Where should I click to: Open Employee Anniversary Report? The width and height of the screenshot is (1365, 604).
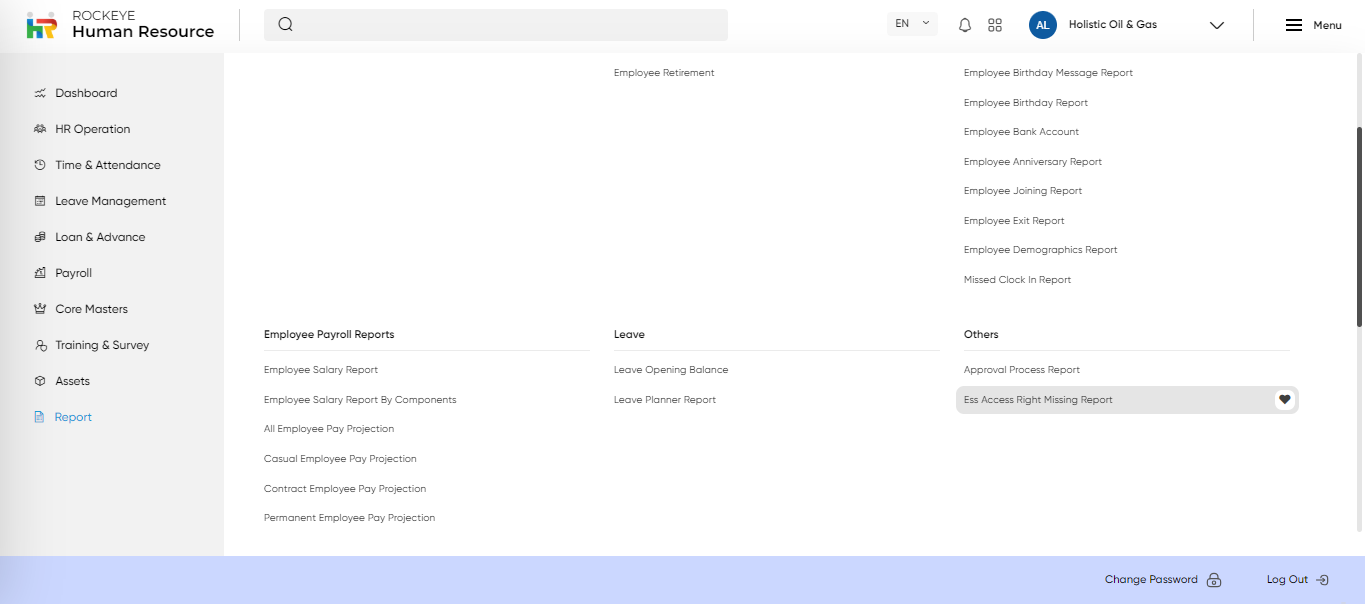(1033, 162)
